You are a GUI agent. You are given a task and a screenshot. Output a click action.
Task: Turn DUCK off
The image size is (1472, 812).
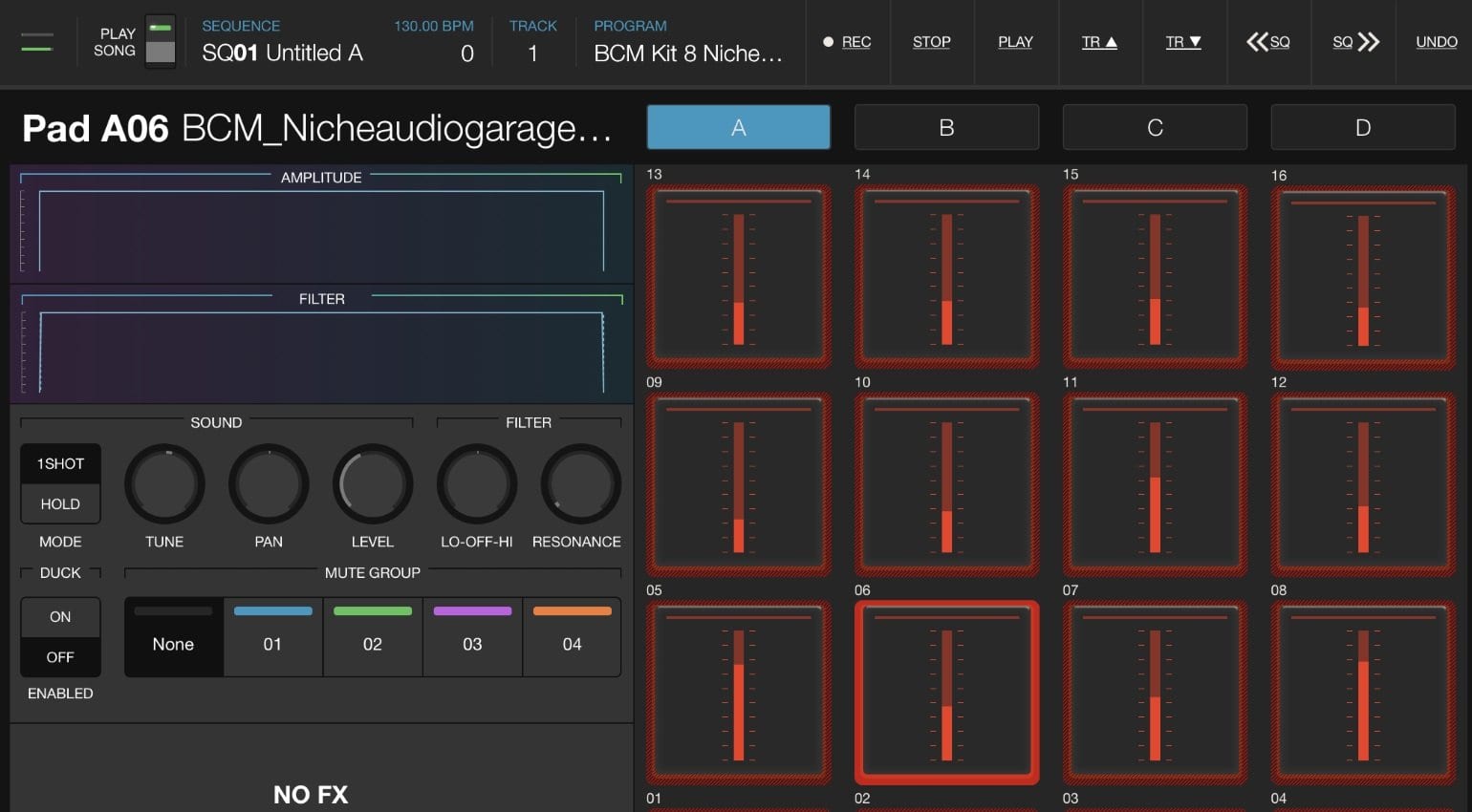point(59,656)
